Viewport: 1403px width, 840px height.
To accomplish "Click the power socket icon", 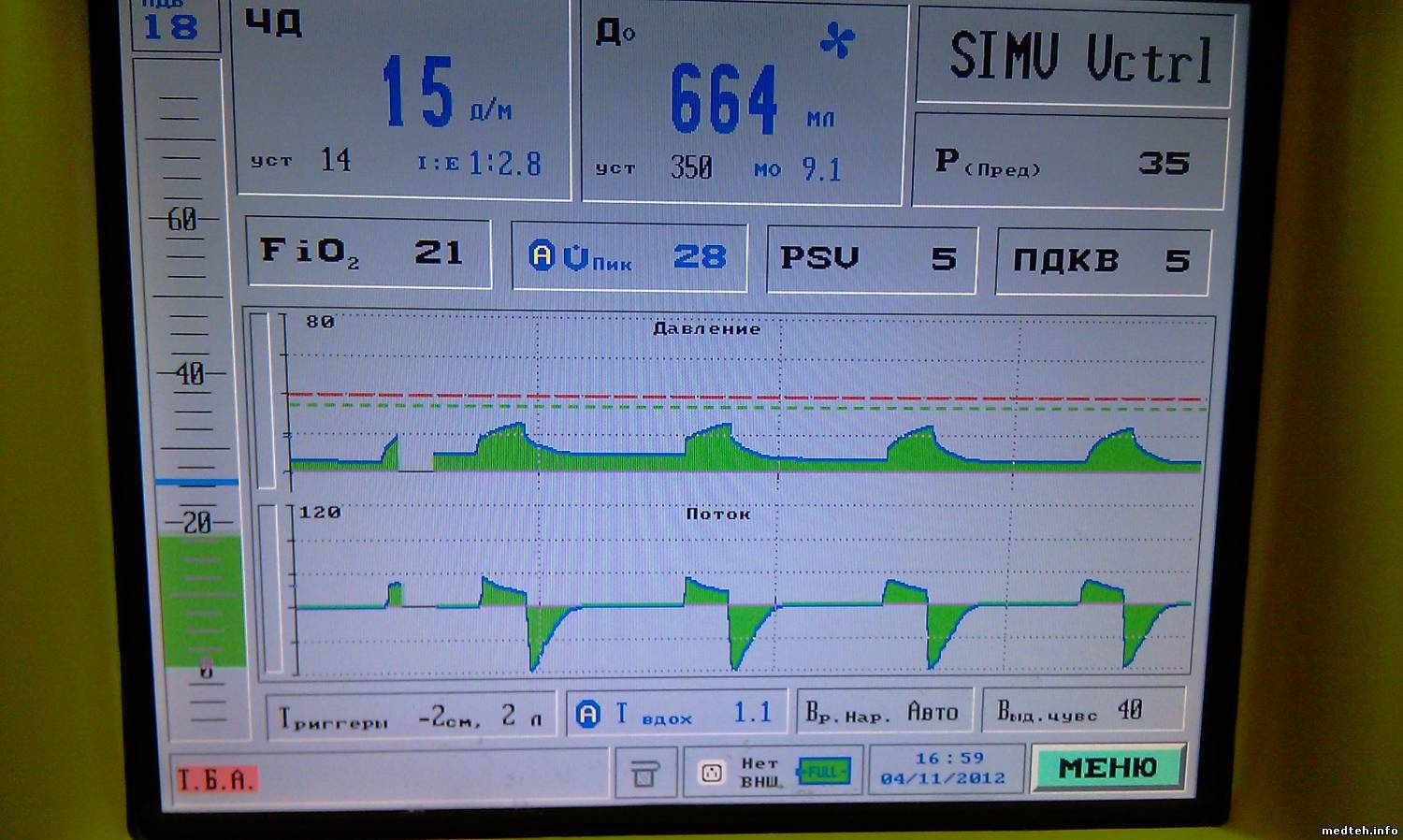I will coord(712,774).
